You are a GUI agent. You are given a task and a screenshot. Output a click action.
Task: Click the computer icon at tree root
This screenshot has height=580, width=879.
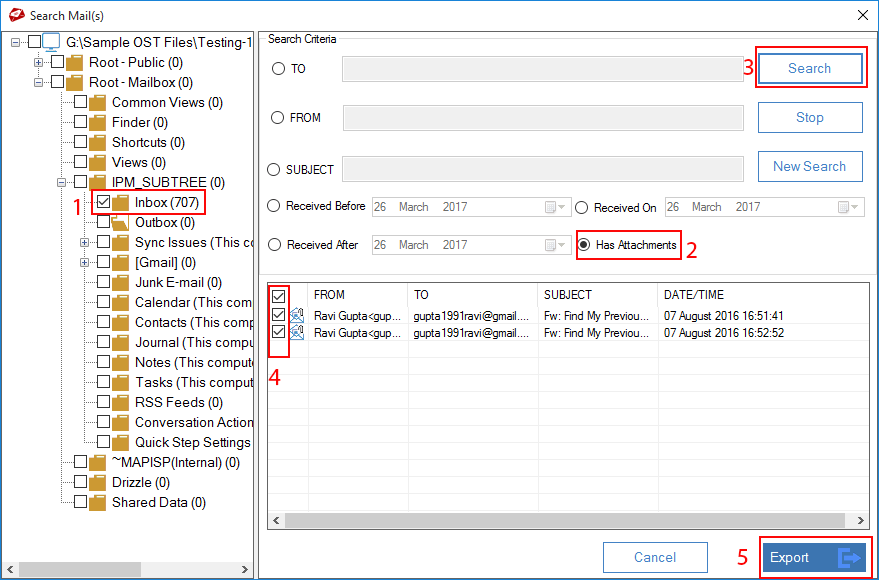52,42
